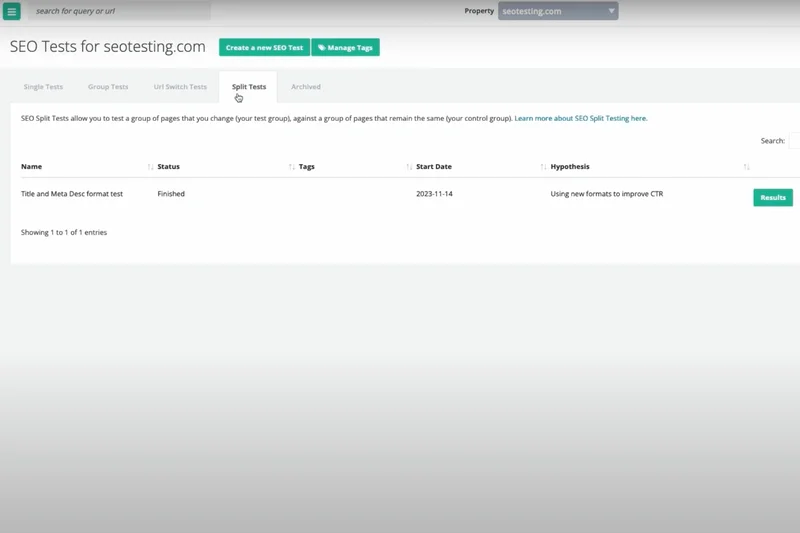This screenshot has height=533, width=800.
Task: Follow the Learn more about SEO Split Testing link
Action: (x=581, y=118)
